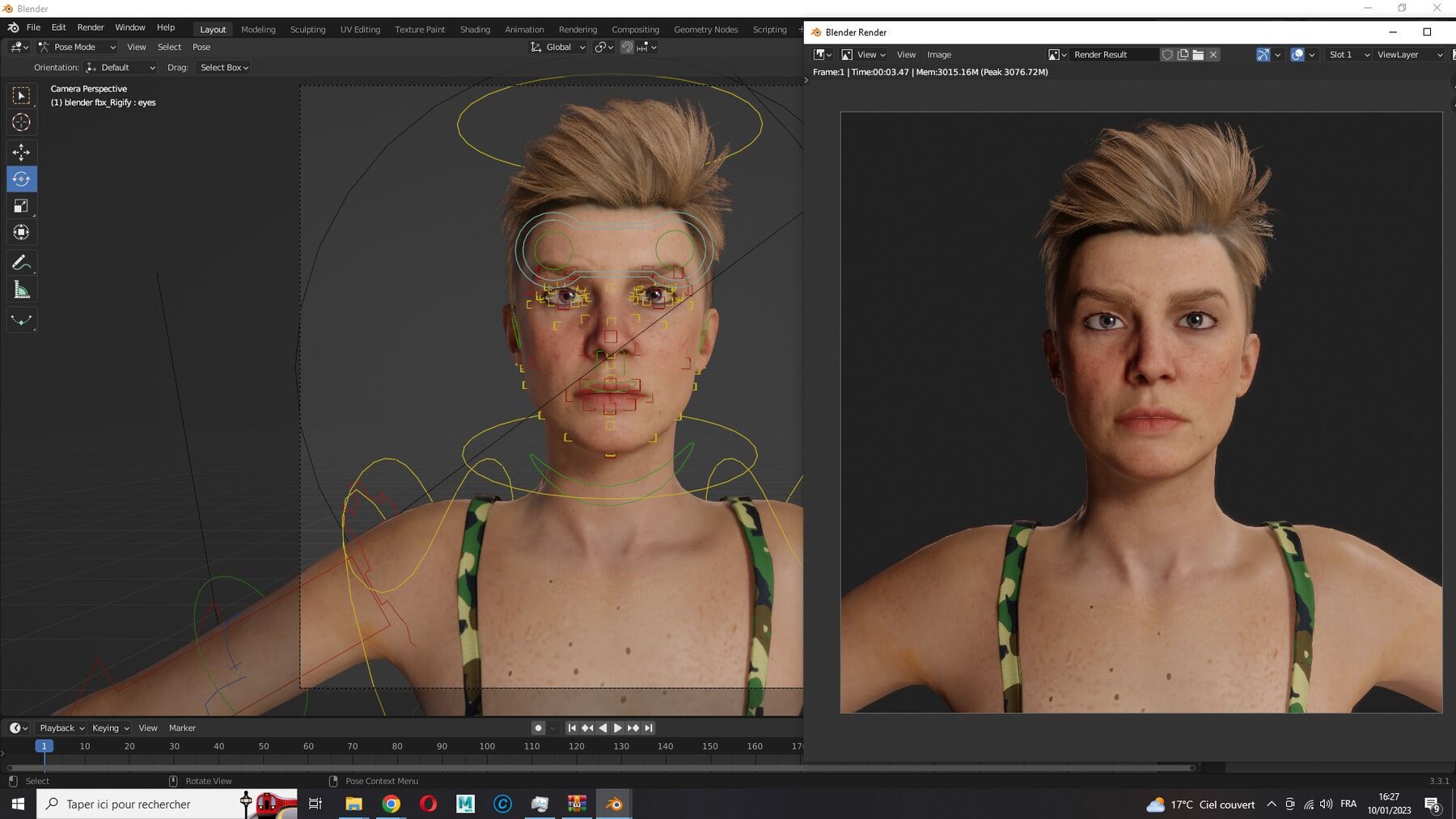Image resolution: width=1456 pixels, height=819 pixels.
Task: Toggle overlays in render window
Action: [x=1297, y=54]
